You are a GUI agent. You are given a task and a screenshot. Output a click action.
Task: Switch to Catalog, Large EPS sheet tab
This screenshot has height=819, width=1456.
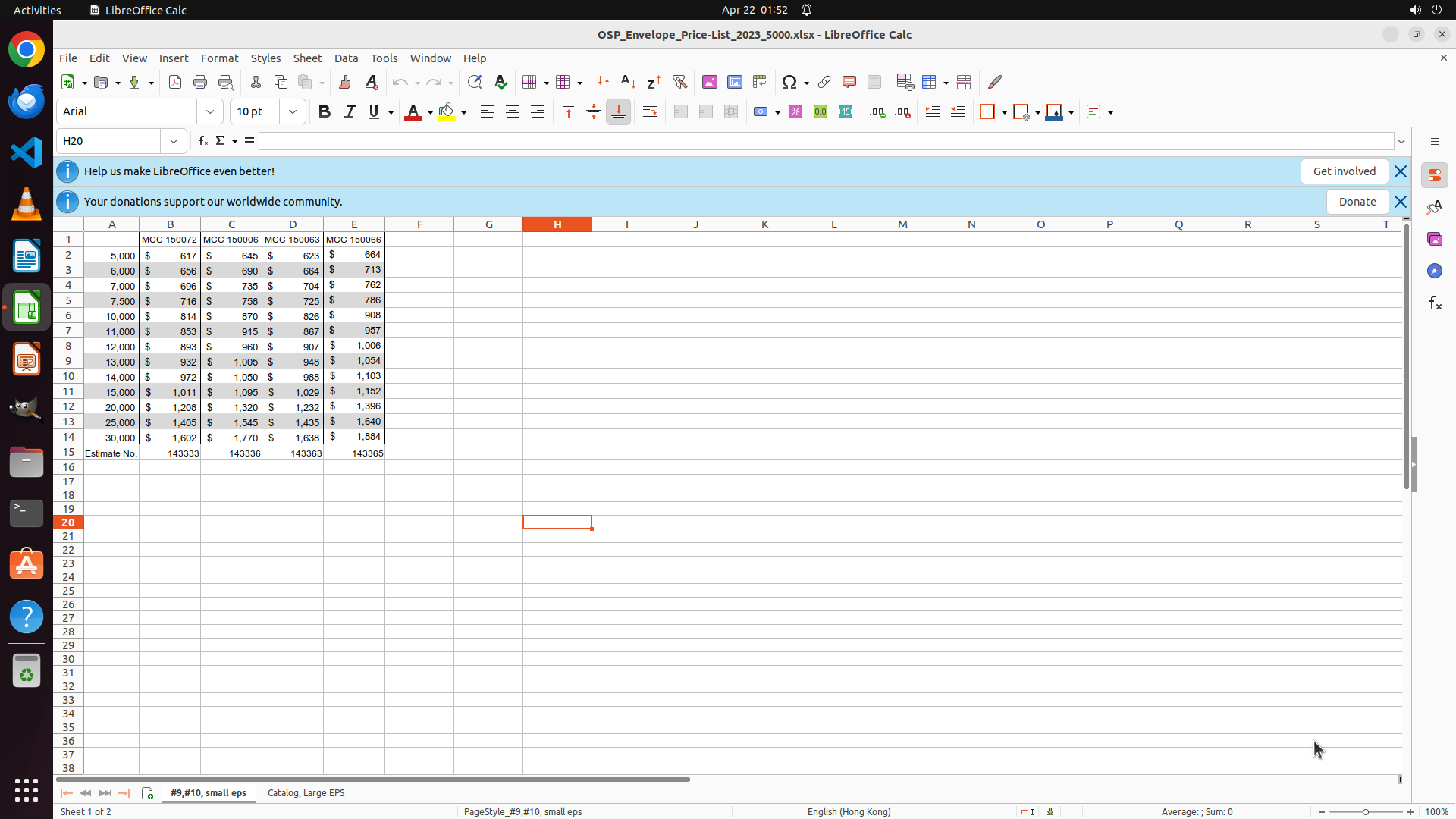(x=306, y=793)
